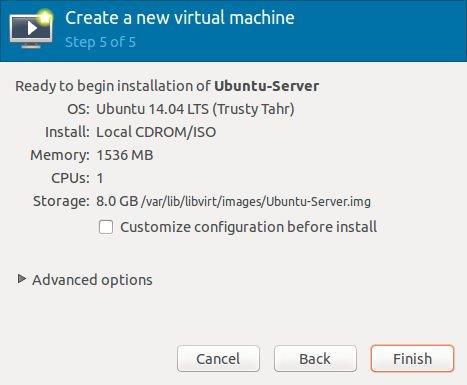Click the Customize configuration before install label
Viewport: 467px width, 385px height.
[248, 227]
